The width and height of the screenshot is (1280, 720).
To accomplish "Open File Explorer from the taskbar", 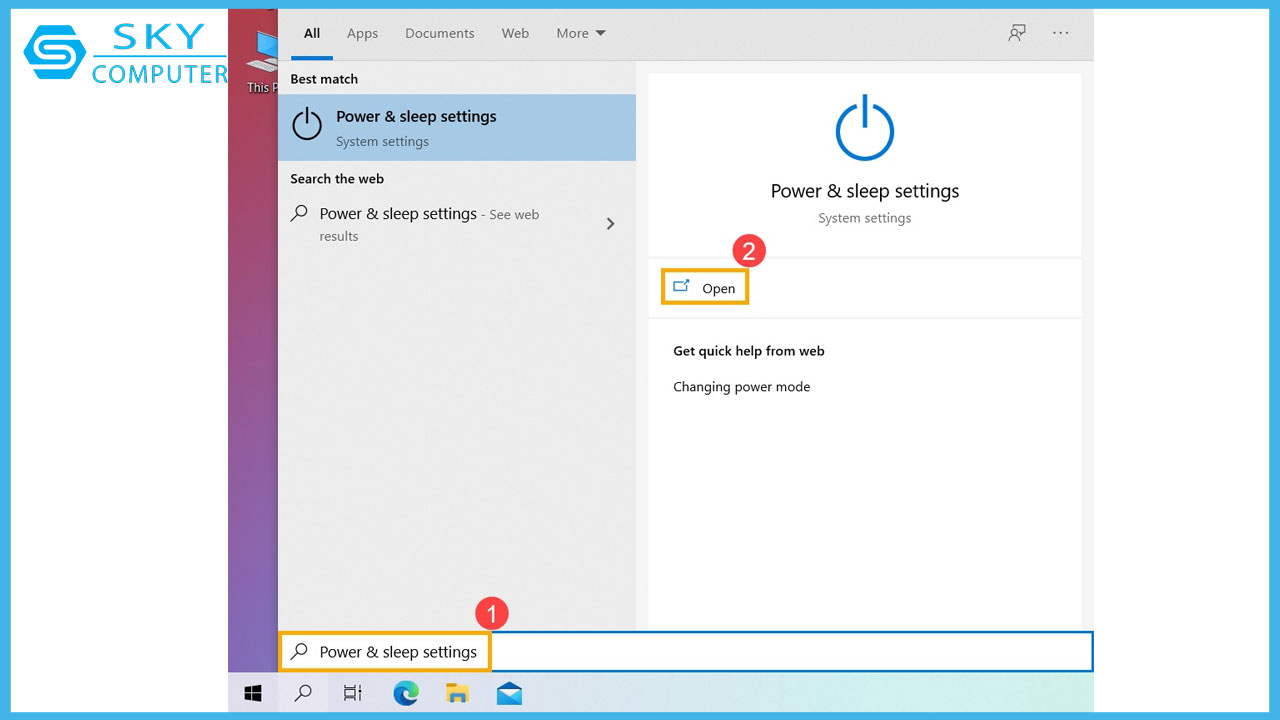I will pyautogui.click(x=457, y=693).
